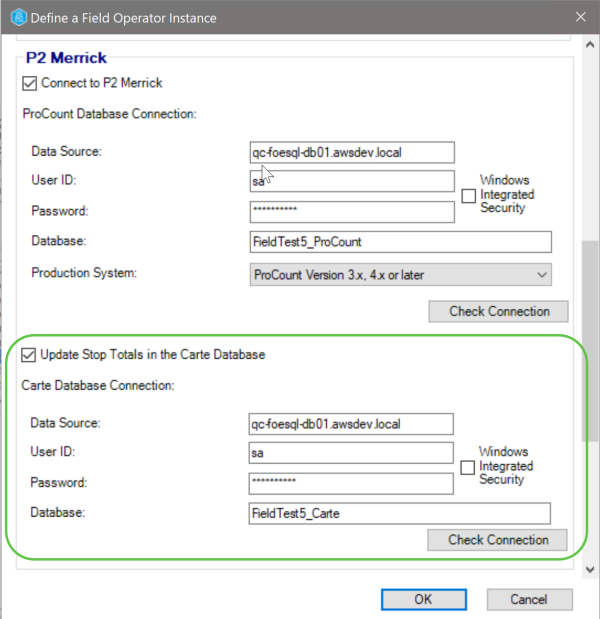Check Connection for the ProCount database
The height and width of the screenshot is (619, 600).
(x=498, y=311)
